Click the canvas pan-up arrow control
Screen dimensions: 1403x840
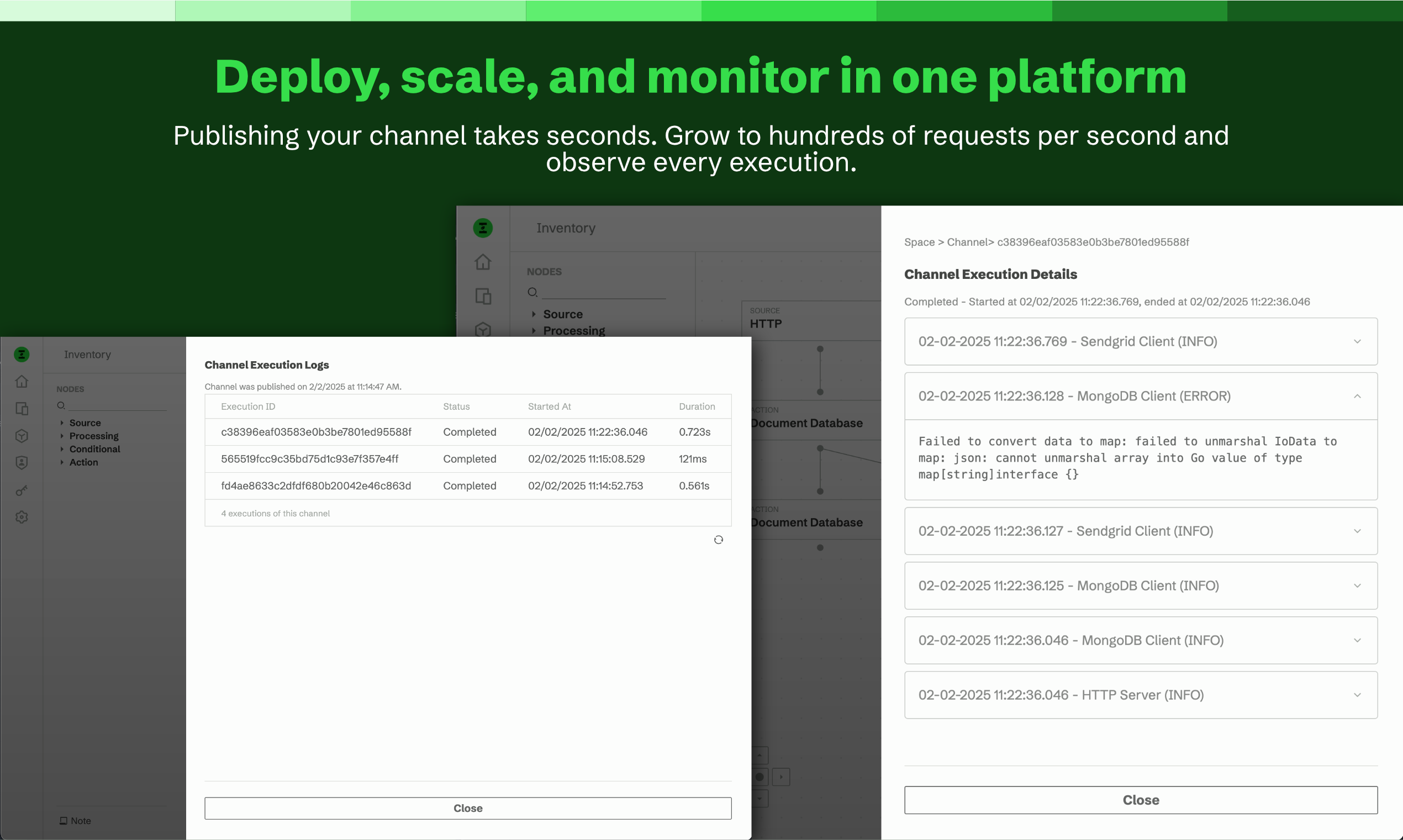pos(759,755)
